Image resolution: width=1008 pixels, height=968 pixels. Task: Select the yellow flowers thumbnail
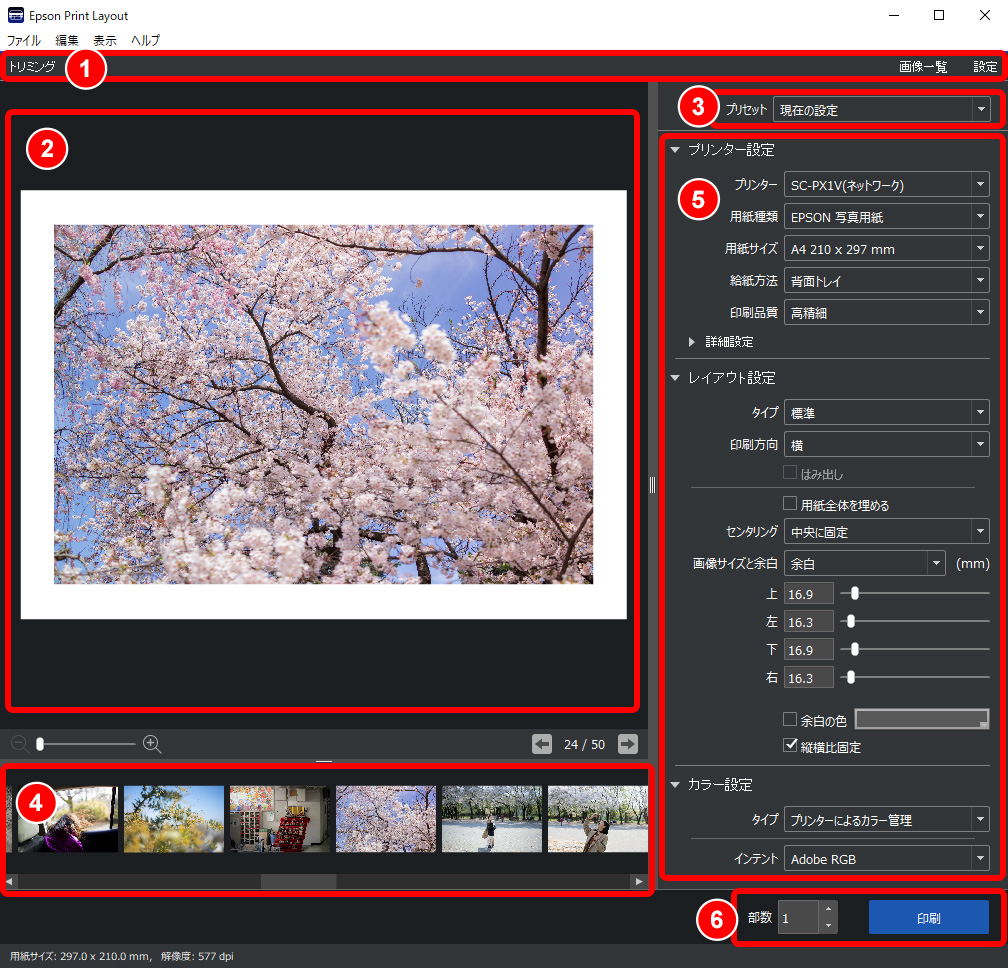click(x=174, y=819)
